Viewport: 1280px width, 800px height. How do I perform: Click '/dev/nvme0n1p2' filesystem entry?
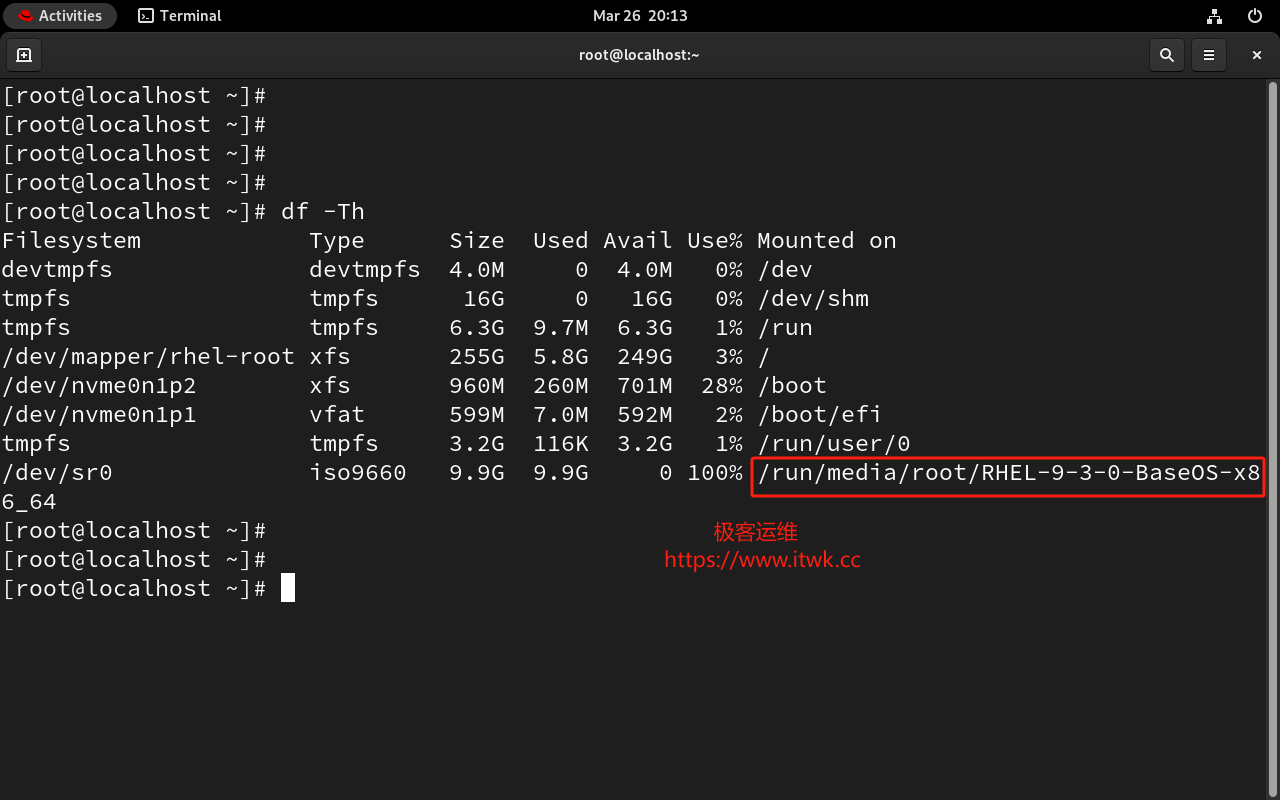(x=99, y=386)
